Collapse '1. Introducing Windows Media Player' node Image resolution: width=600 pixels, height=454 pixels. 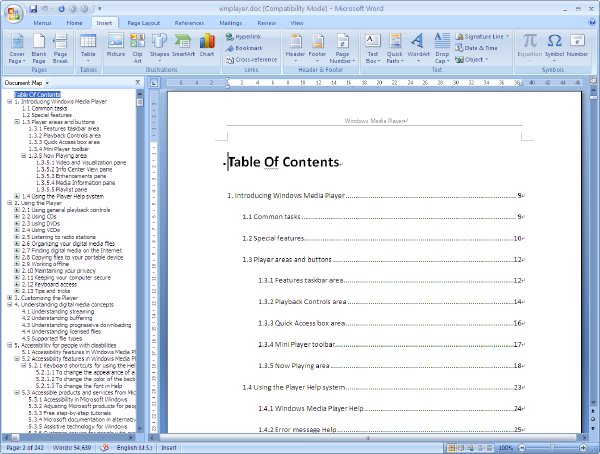10,101
